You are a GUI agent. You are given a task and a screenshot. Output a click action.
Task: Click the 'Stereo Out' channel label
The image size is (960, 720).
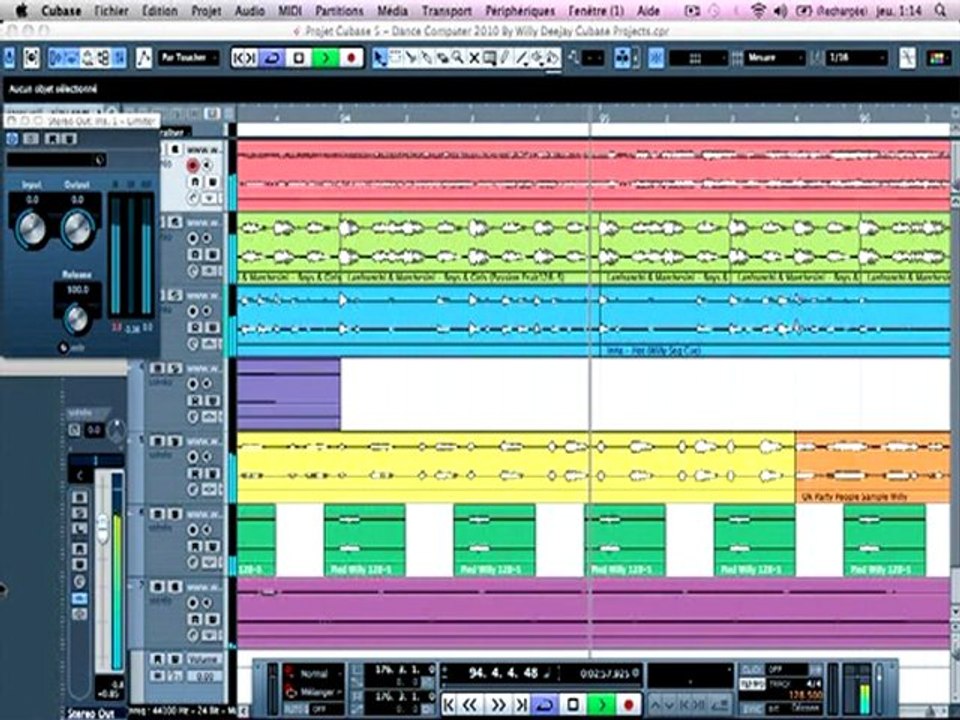pyautogui.click(x=91, y=713)
